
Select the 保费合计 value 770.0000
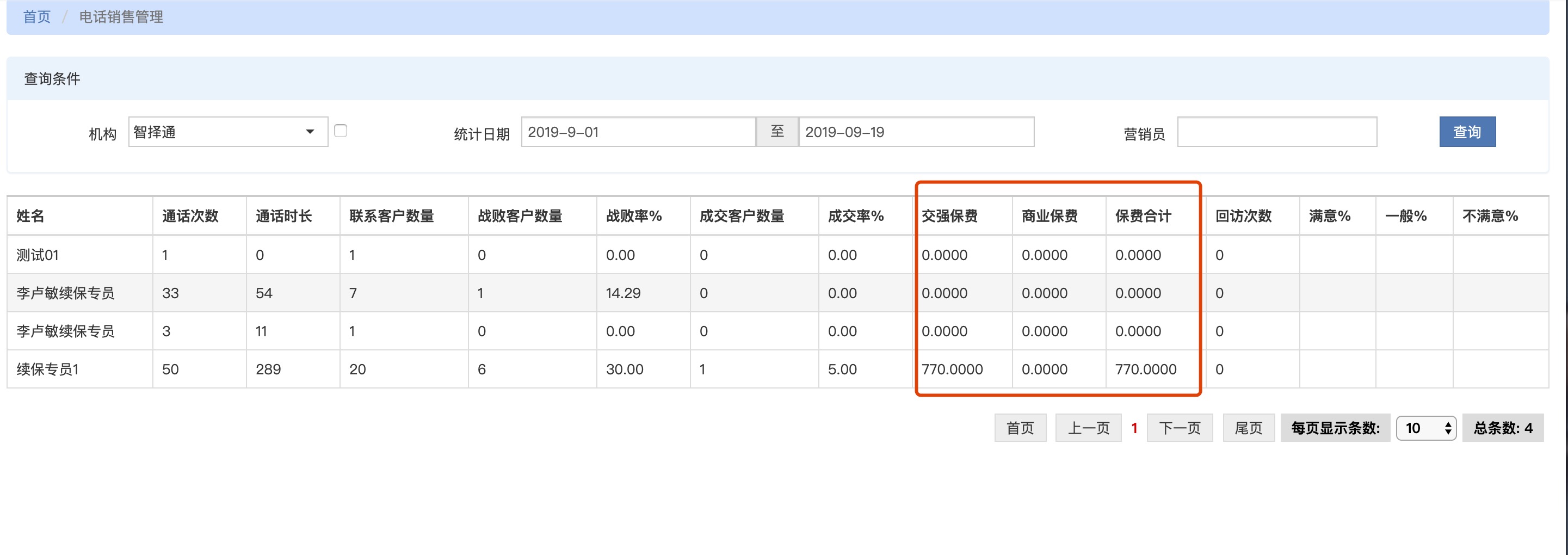[x=1146, y=369]
